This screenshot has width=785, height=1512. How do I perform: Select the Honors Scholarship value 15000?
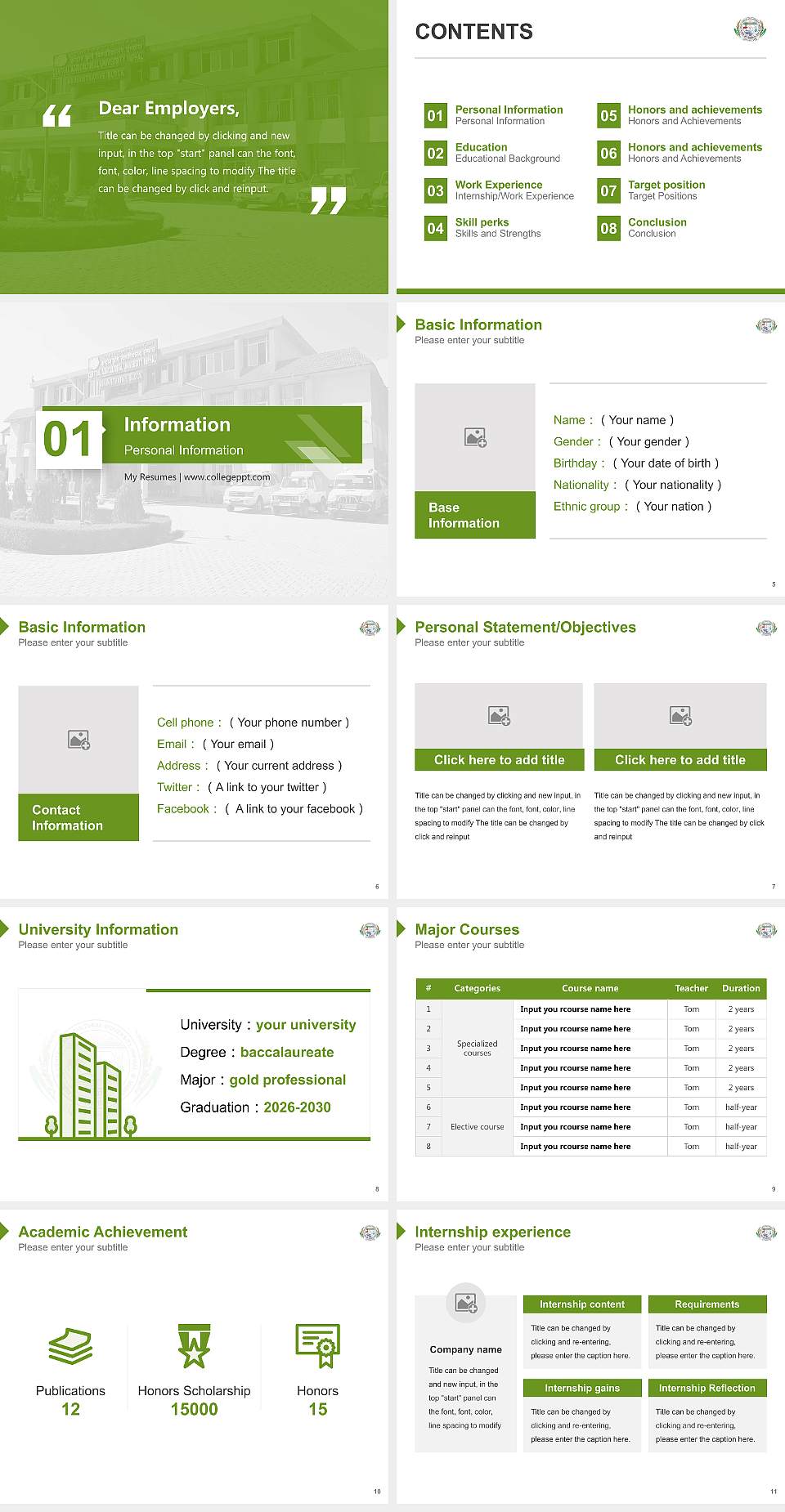[x=195, y=1410]
